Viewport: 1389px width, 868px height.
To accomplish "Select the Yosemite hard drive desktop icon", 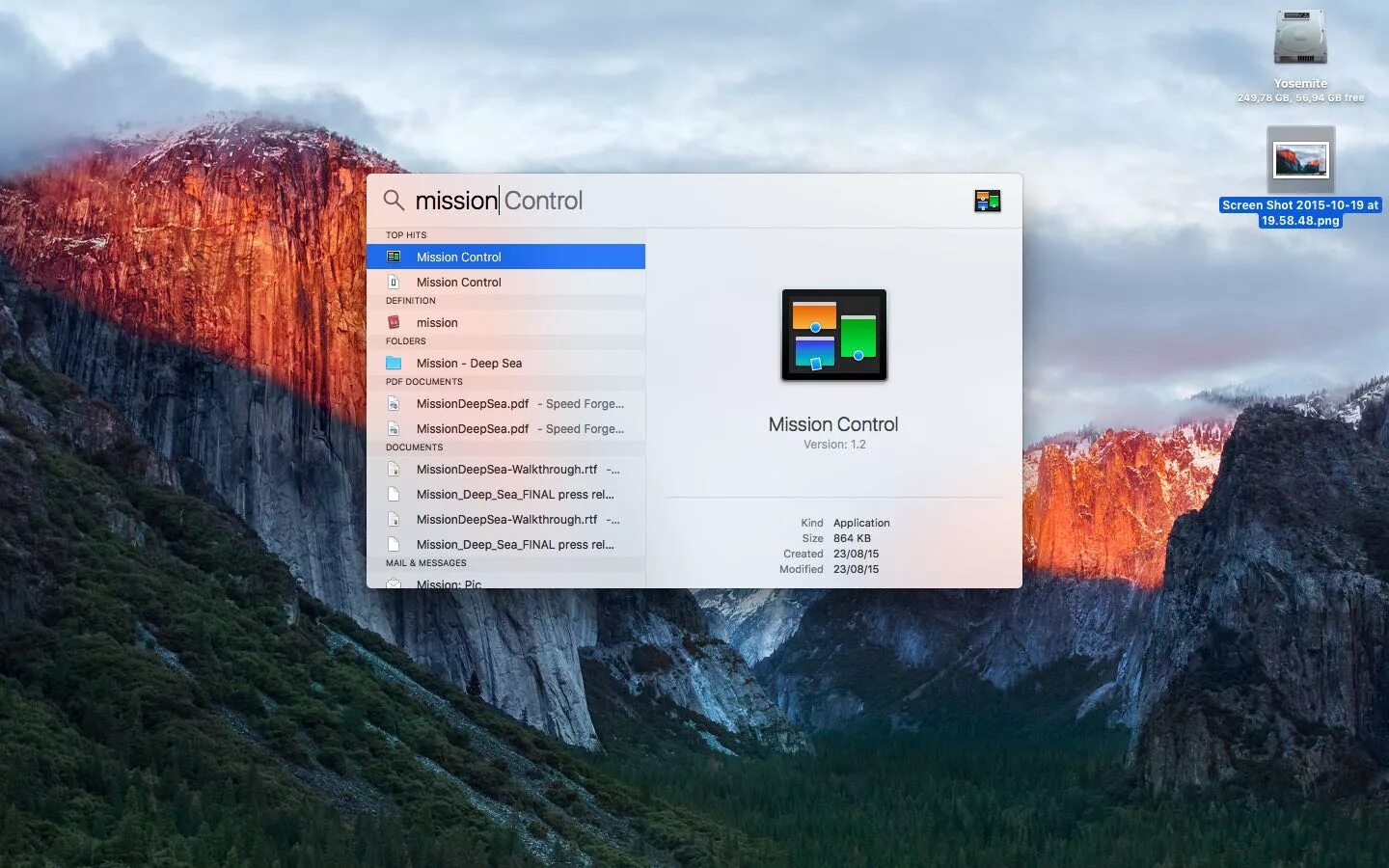I will pos(1300,39).
